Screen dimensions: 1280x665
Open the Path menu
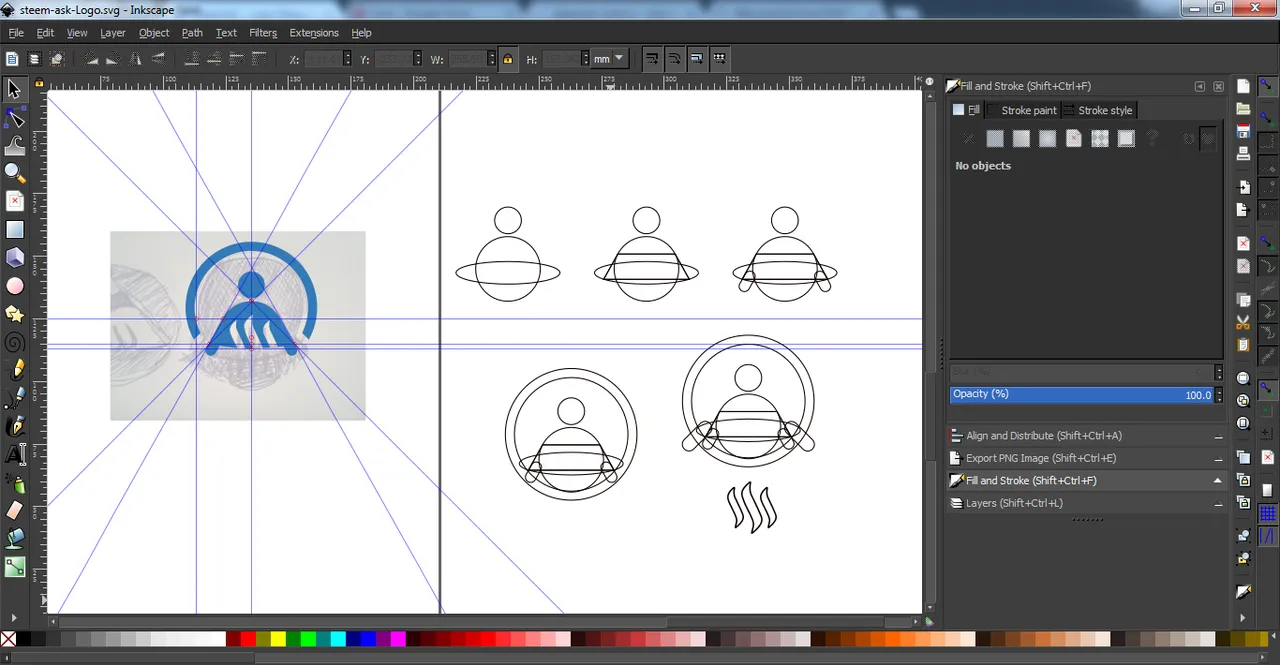(x=192, y=33)
